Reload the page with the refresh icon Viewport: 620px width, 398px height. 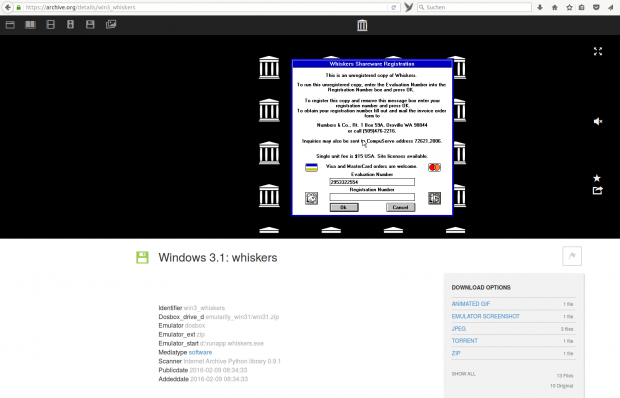coord(393,7)
